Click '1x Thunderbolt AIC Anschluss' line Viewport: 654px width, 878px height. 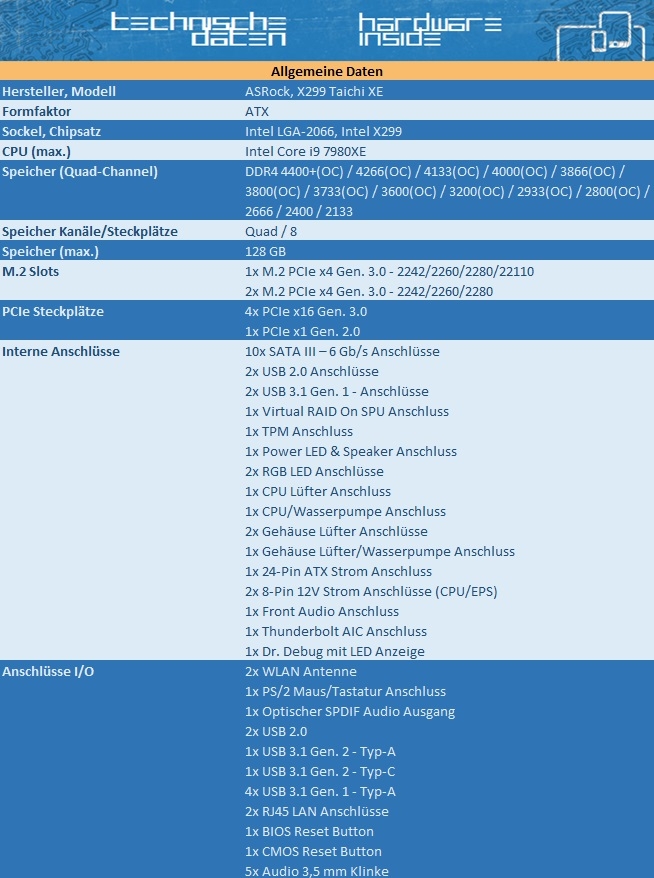335,632
